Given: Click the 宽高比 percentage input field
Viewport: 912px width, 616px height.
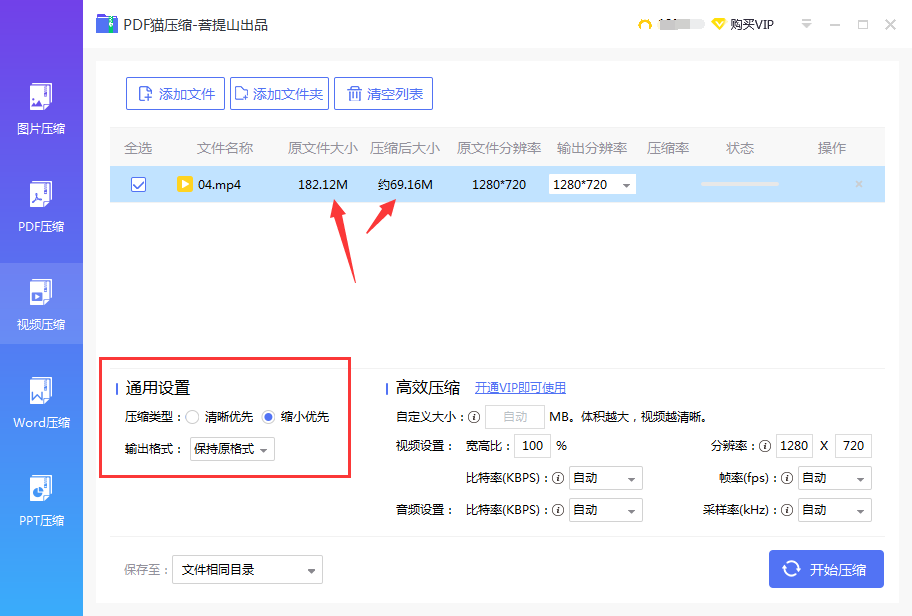Looking at the screenshot, I should pyautogui.click(x=532, y=446).
